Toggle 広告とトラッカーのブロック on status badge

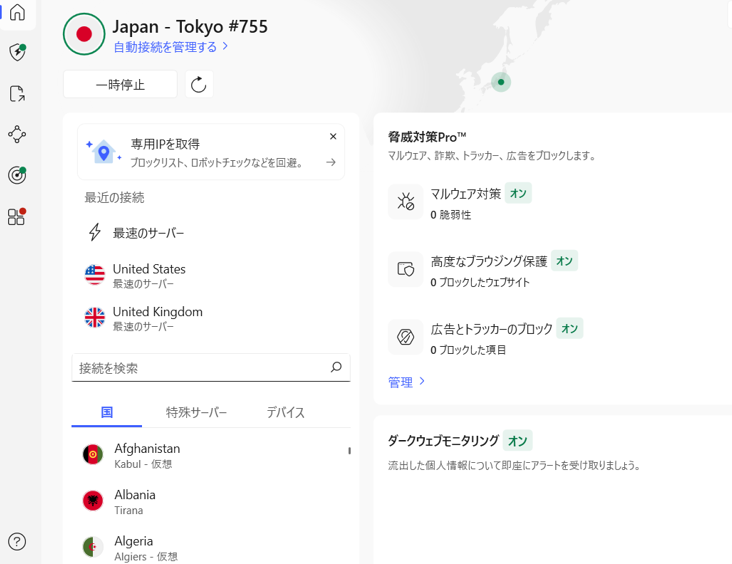click(569, 329)
